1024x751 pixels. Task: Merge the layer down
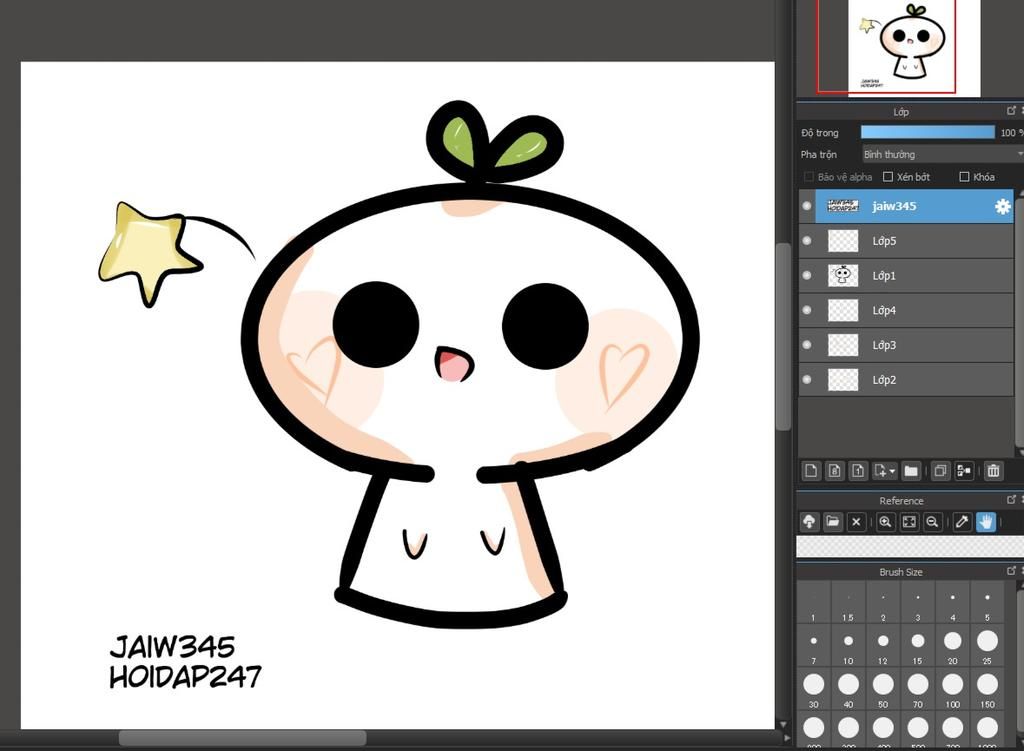click(x=964, y=470)
